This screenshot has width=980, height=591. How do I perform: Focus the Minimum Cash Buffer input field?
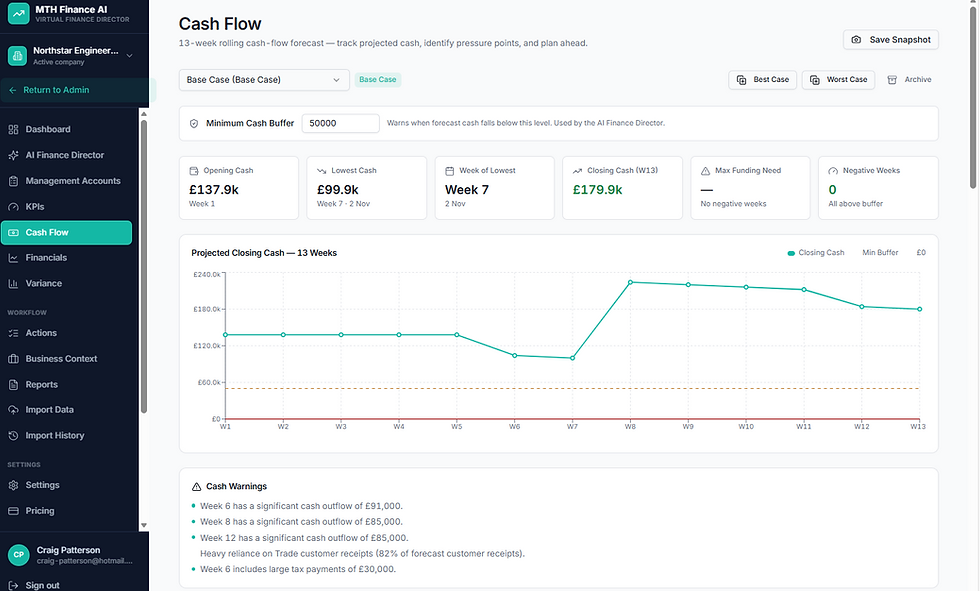[341, 124]
